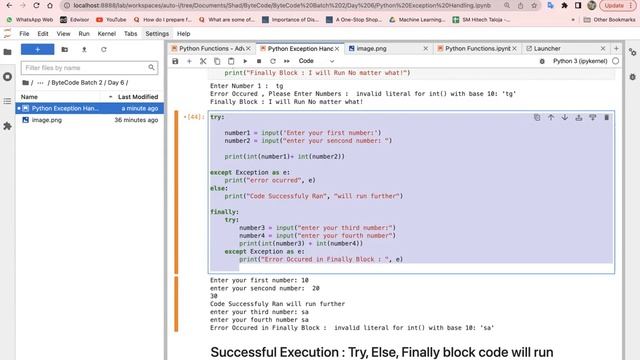
Task: Copy the selected cell
Action: pyautogui.click(x=217, y=61)
